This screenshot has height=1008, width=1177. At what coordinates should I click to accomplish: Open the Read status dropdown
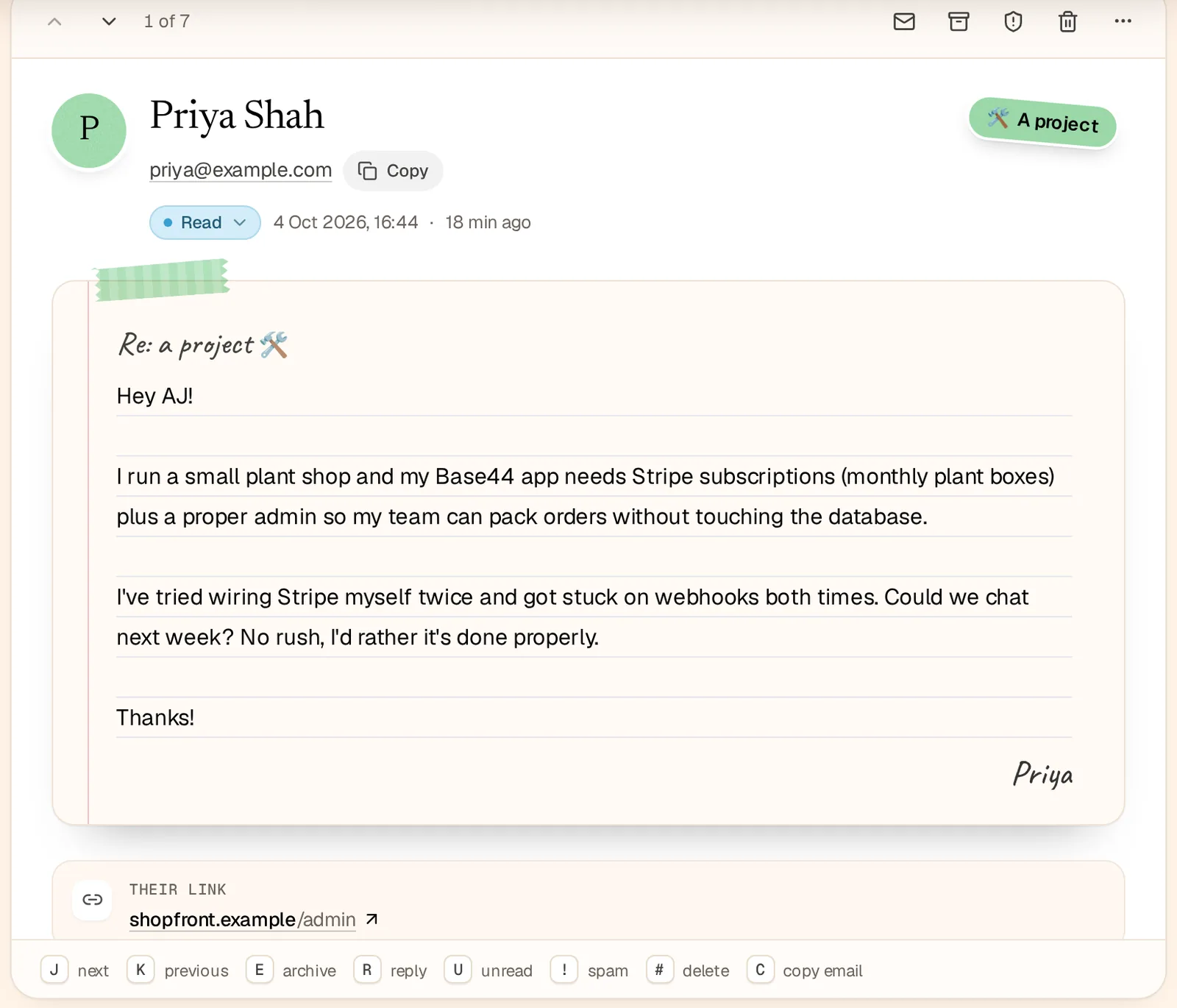coord(205,222)
